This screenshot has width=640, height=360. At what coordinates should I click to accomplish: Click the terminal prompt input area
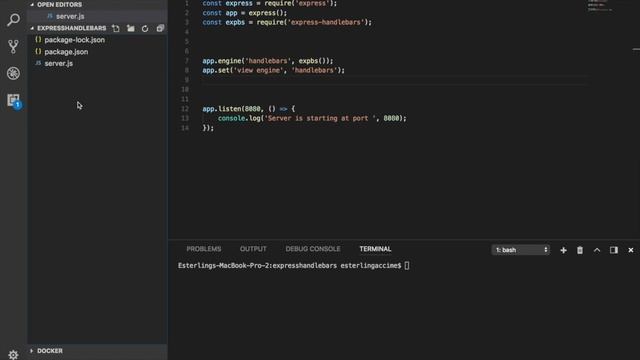[x=407, y=266]
